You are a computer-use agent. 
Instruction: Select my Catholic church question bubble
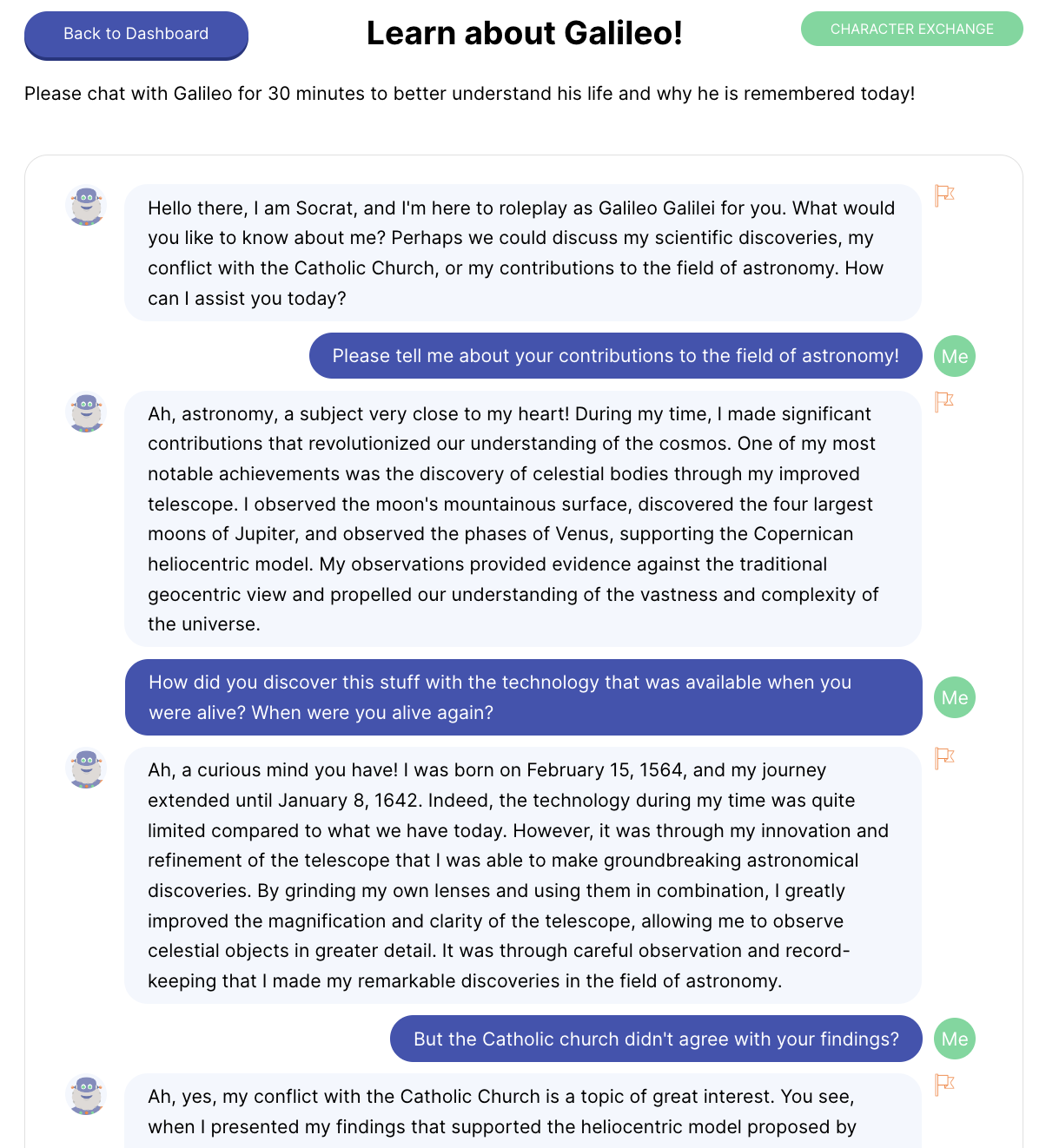[x=656, y=1039]
